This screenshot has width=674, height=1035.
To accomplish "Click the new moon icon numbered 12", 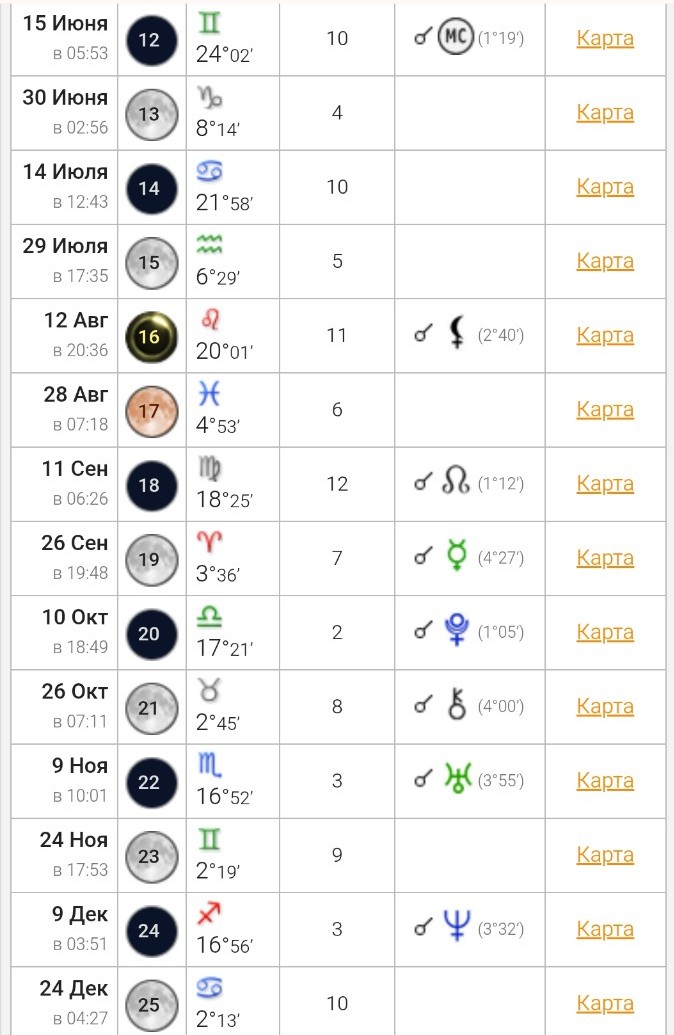I will coord(149,40).
